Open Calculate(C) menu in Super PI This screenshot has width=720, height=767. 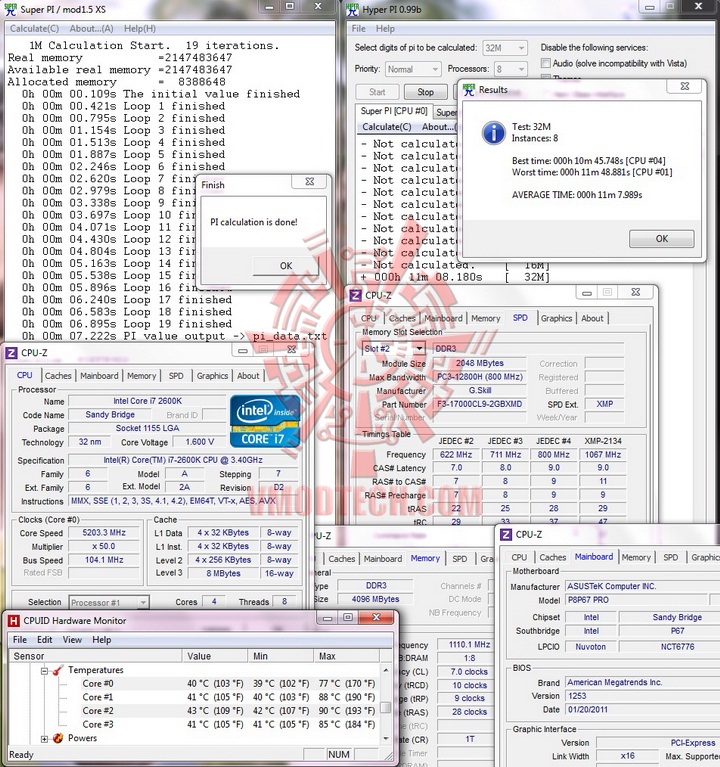click(34, 29)
